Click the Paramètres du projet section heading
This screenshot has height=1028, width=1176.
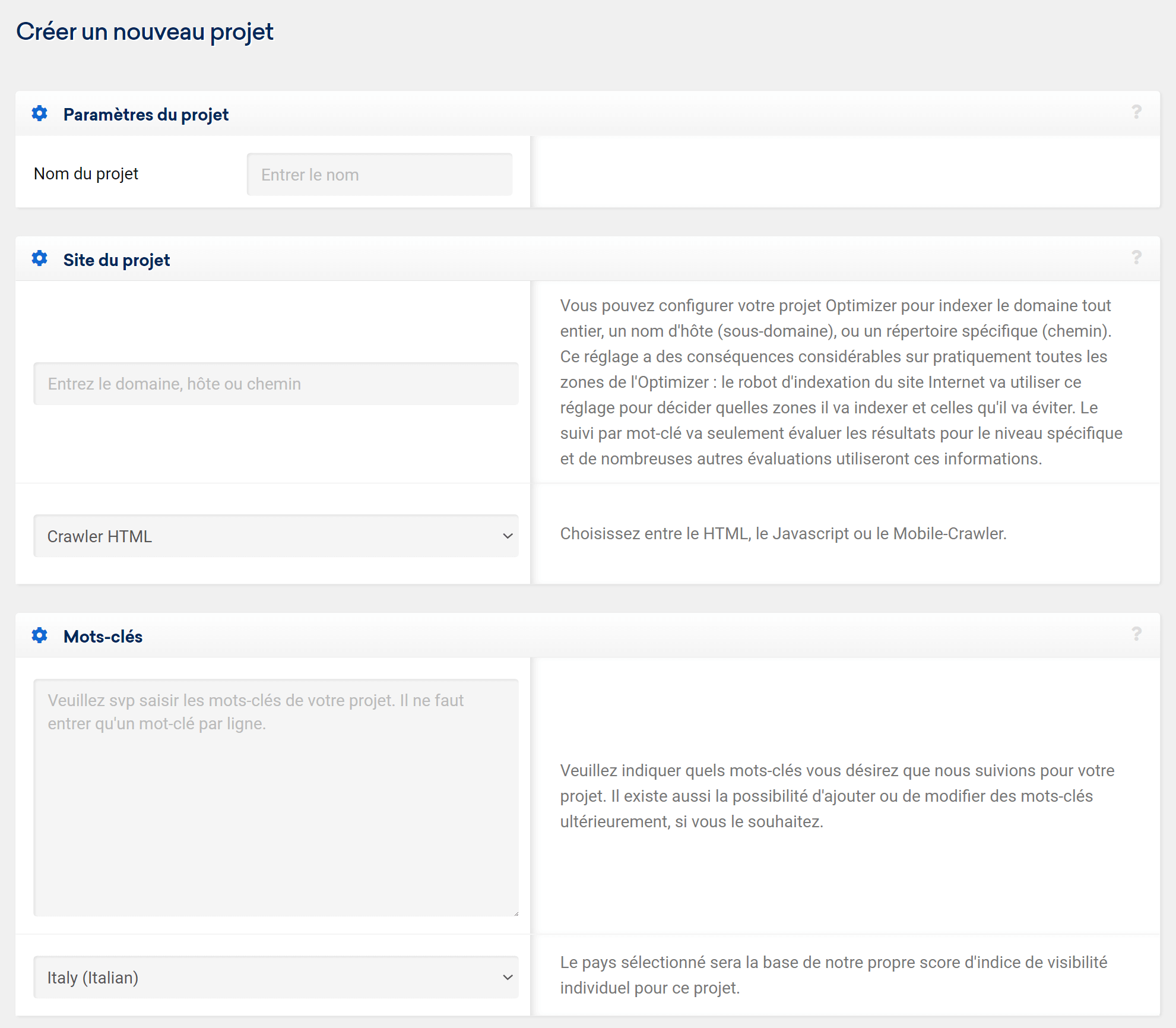(x=146, y=115)
